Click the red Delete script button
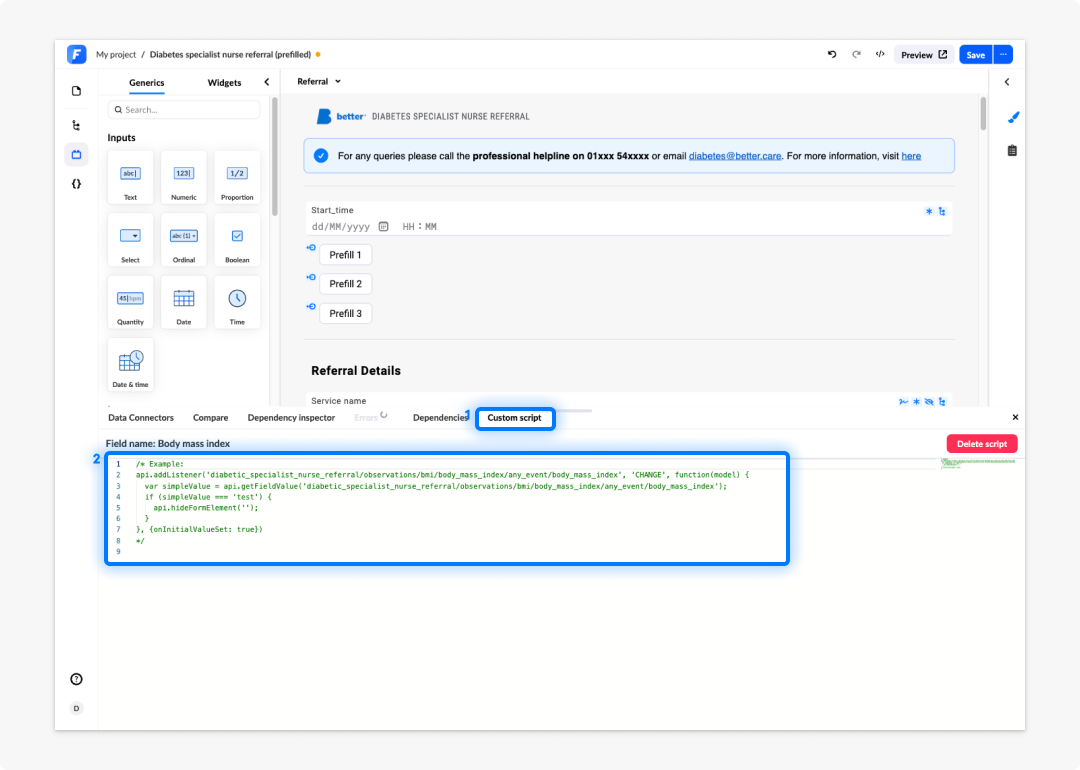This screenshot has height=770, width=1080. point(982,444)
